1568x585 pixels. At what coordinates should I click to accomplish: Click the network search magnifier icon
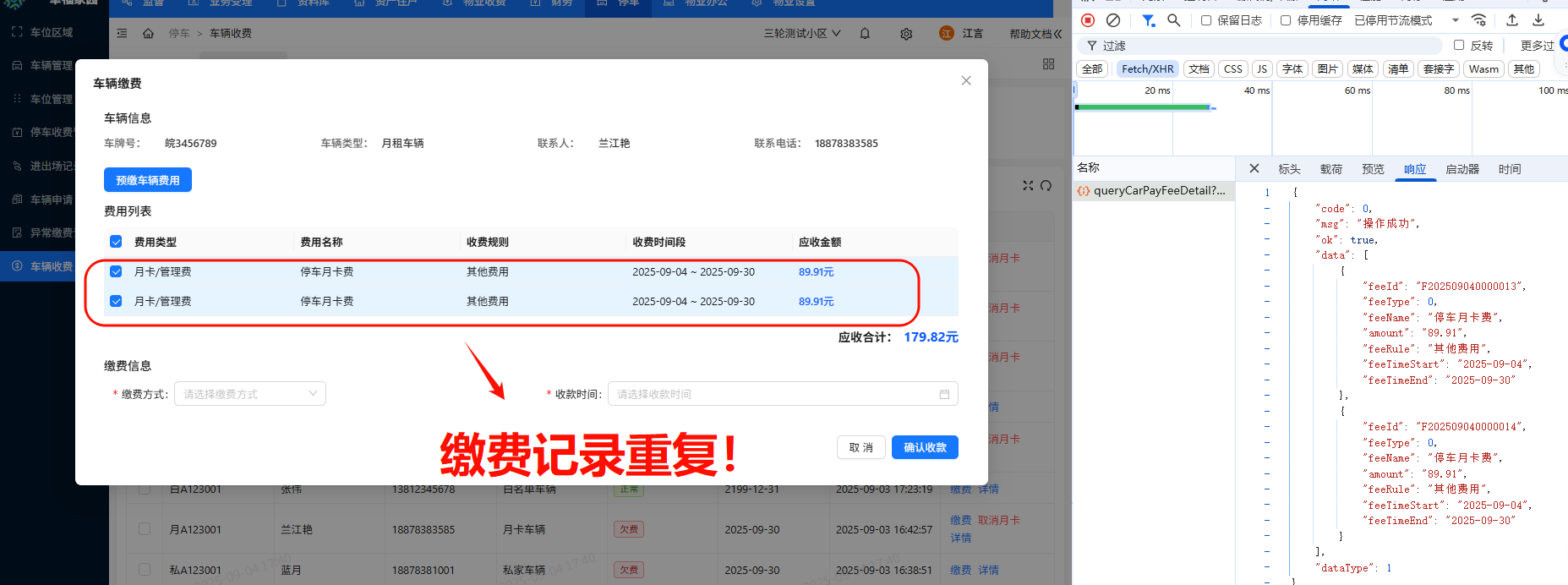(1173, 20)
